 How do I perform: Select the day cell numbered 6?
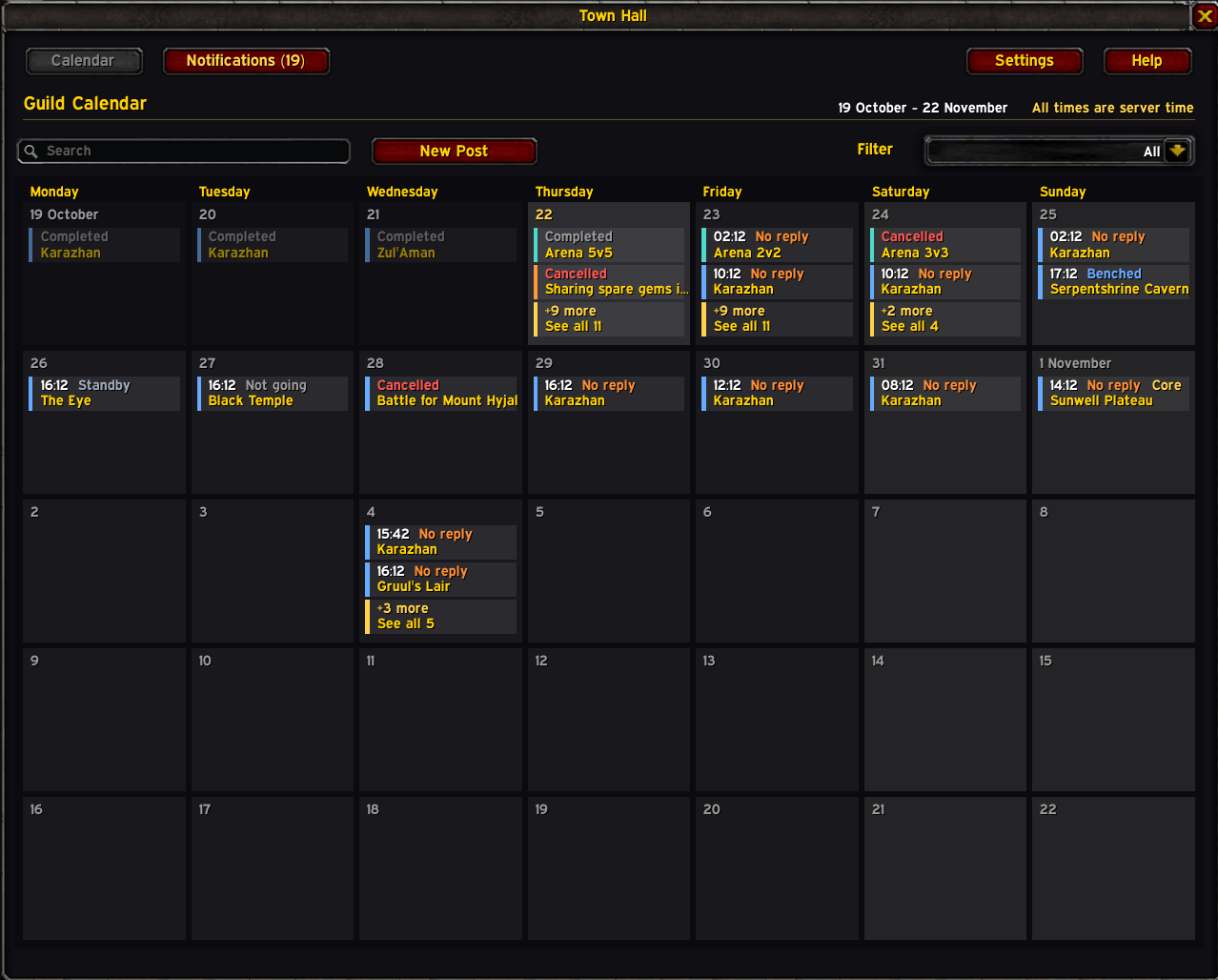777,571
